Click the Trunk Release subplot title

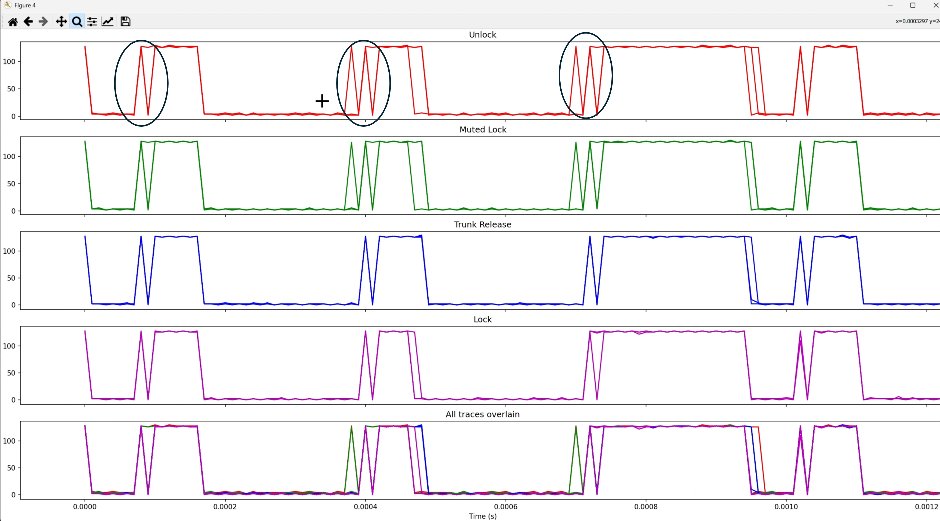point(483,224)
